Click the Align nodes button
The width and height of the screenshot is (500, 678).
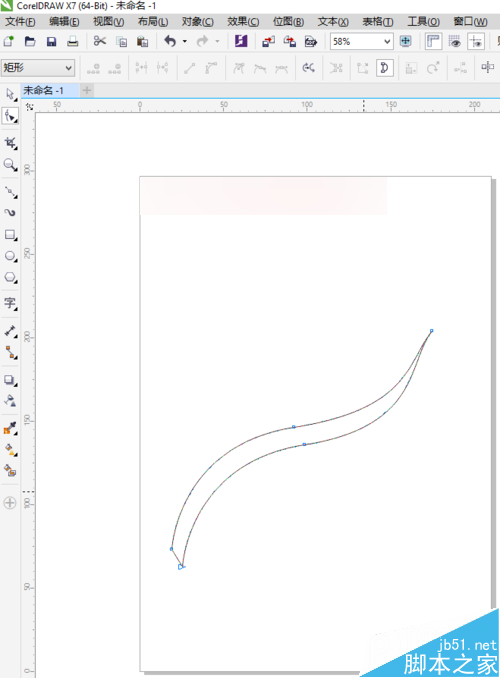[x=460, y=68]
